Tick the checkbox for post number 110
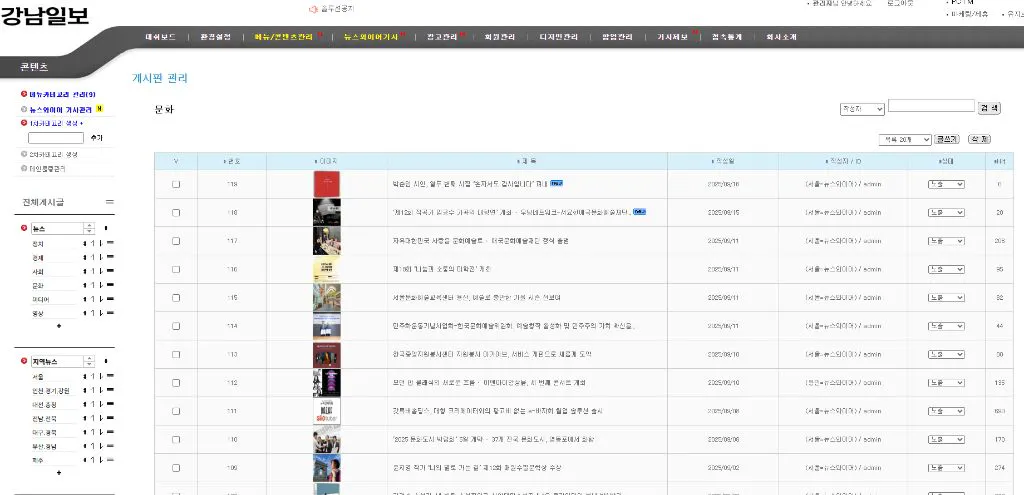 pyautogui.click(x=176, y=439)
